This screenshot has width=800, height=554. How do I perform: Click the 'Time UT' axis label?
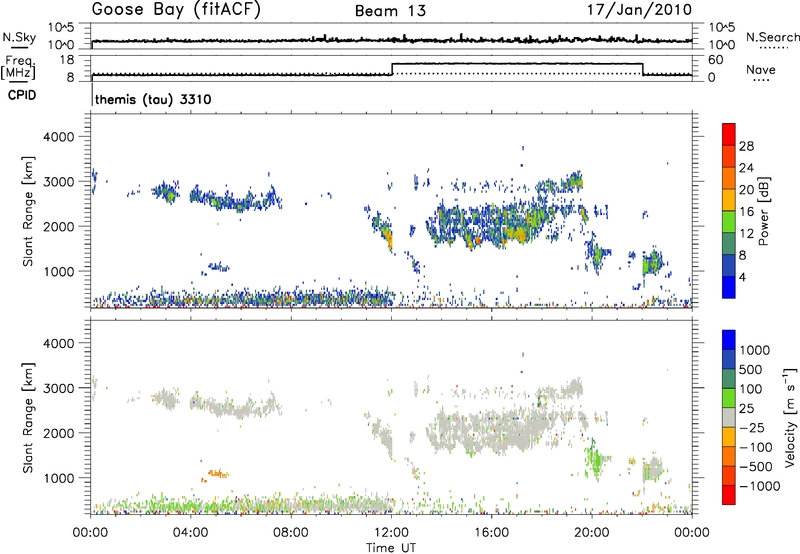tap(391, 547)
